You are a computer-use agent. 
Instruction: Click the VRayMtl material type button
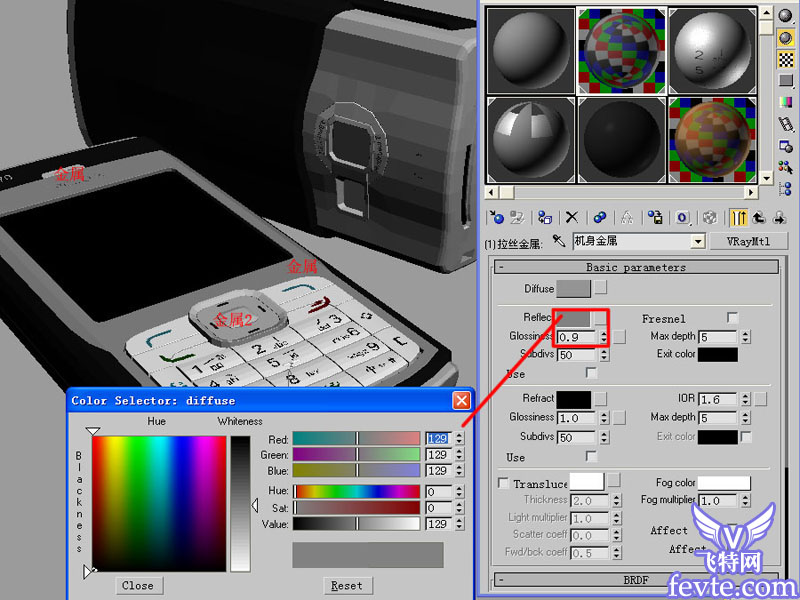coord(748,241)
